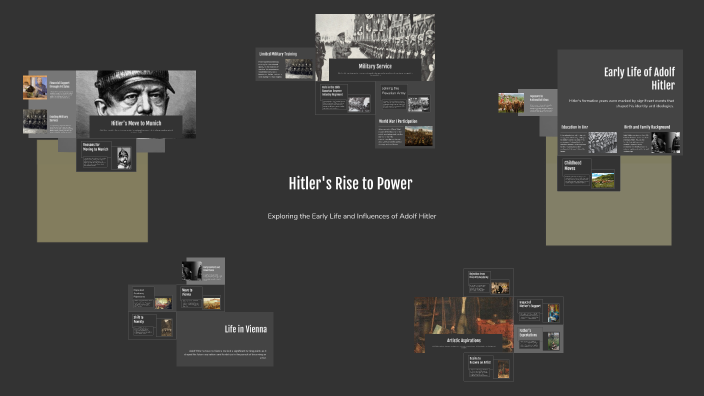Zoom into 'Birth and Family Background' subtopic
The image size is (704, 396).
click(x=647, y=127)
